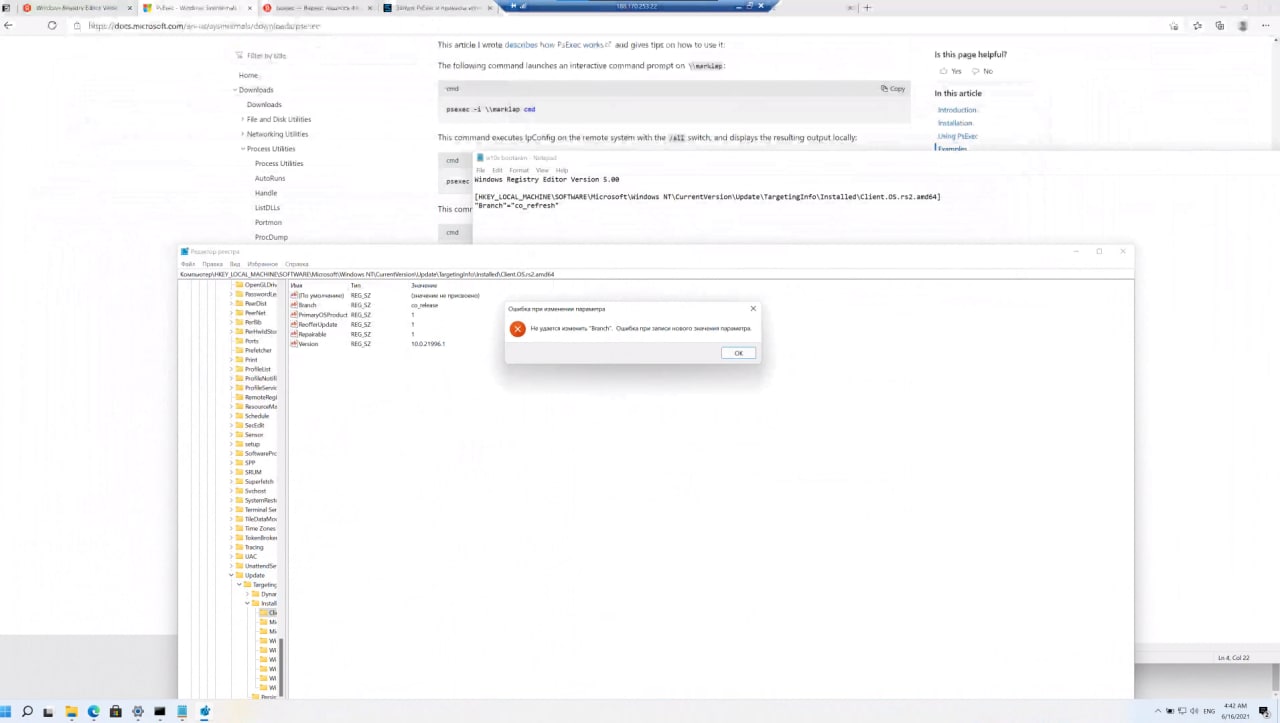
Task: Go to Introduction in In this article
Action: [957, 110]
